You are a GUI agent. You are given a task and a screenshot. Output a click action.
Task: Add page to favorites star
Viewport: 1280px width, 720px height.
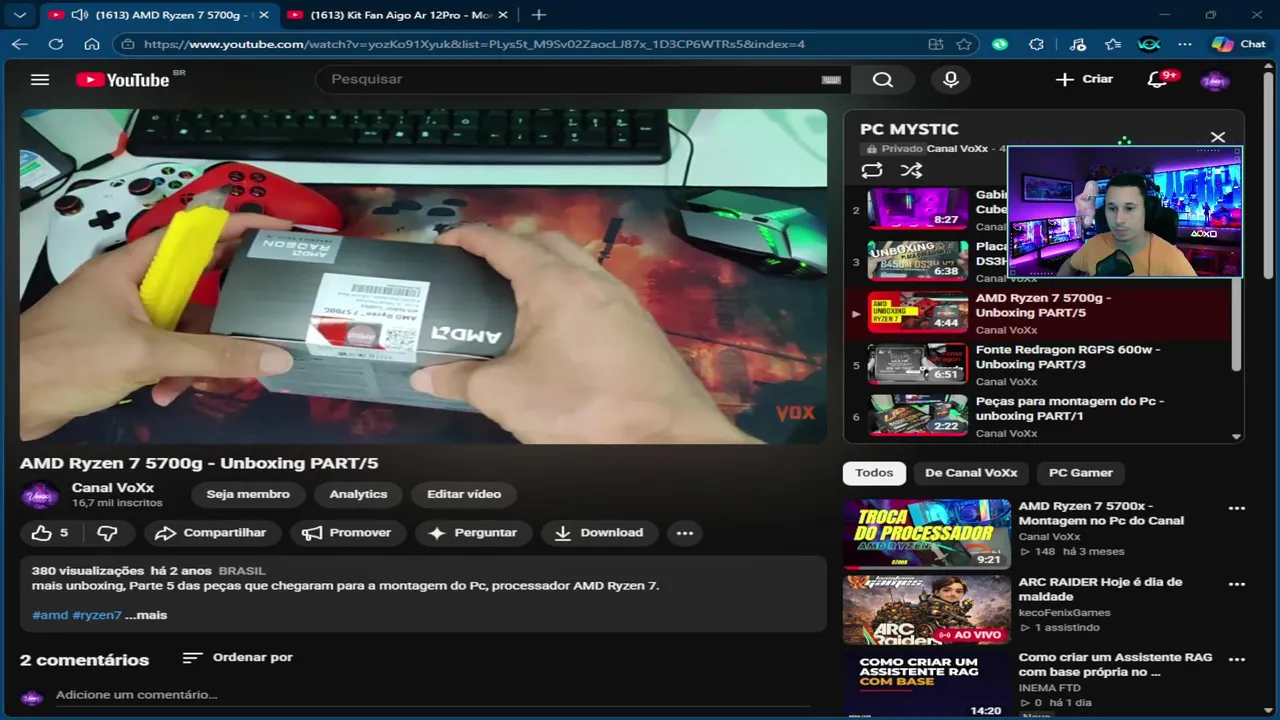coord(964,44)
